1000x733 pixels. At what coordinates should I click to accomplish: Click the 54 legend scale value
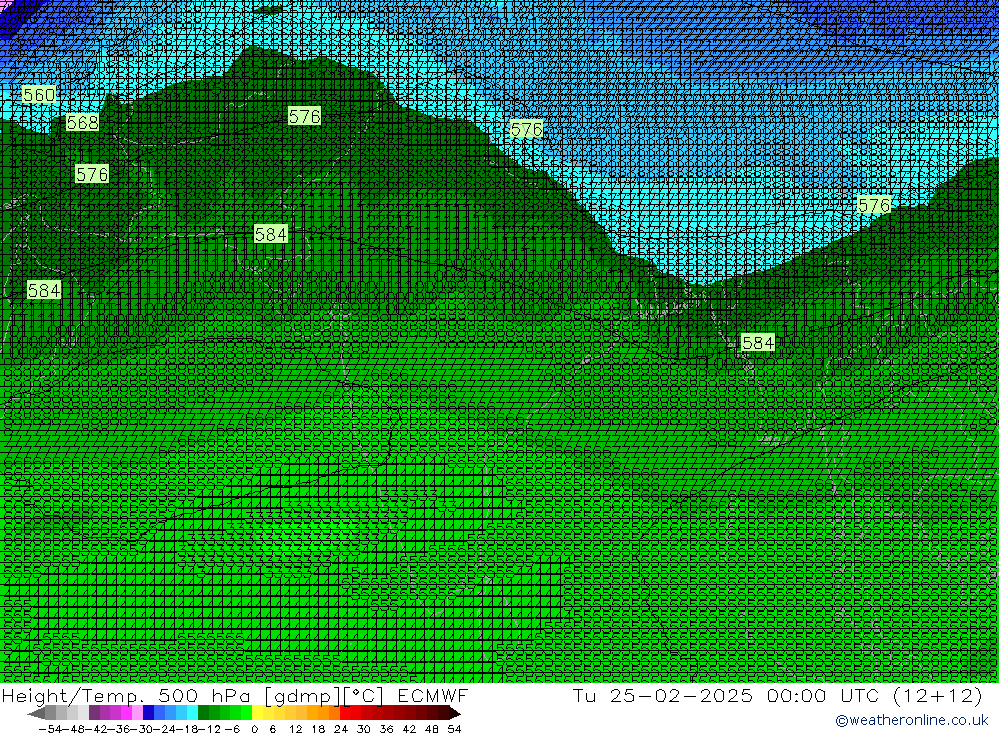pyautogui.click(x=454, y=729)
